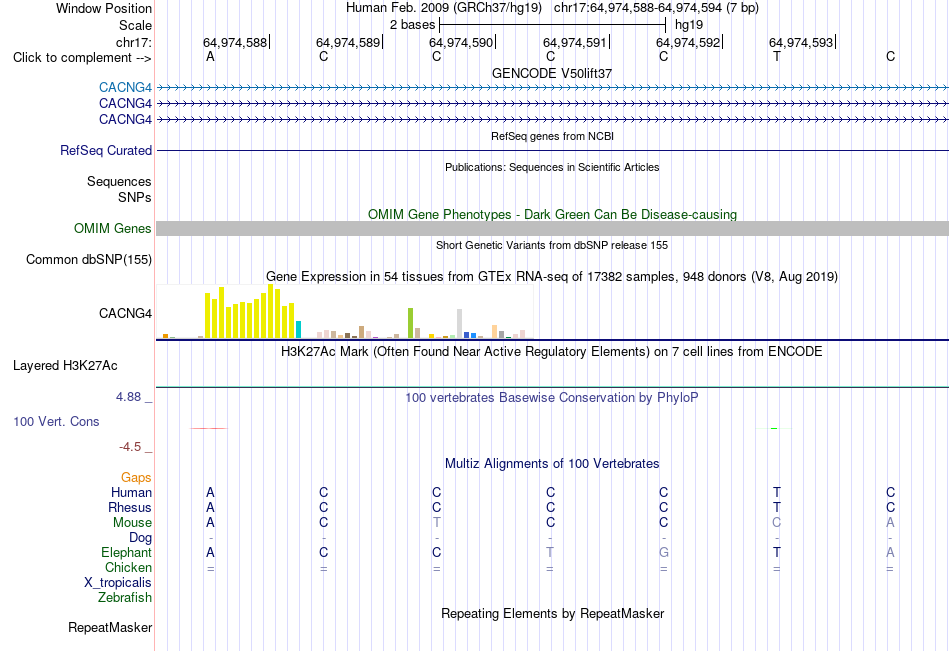Image resolution: width=950 pixels, height=651 pixels.
Task: Select the Chicken species row label
Action: click(128, 567)
